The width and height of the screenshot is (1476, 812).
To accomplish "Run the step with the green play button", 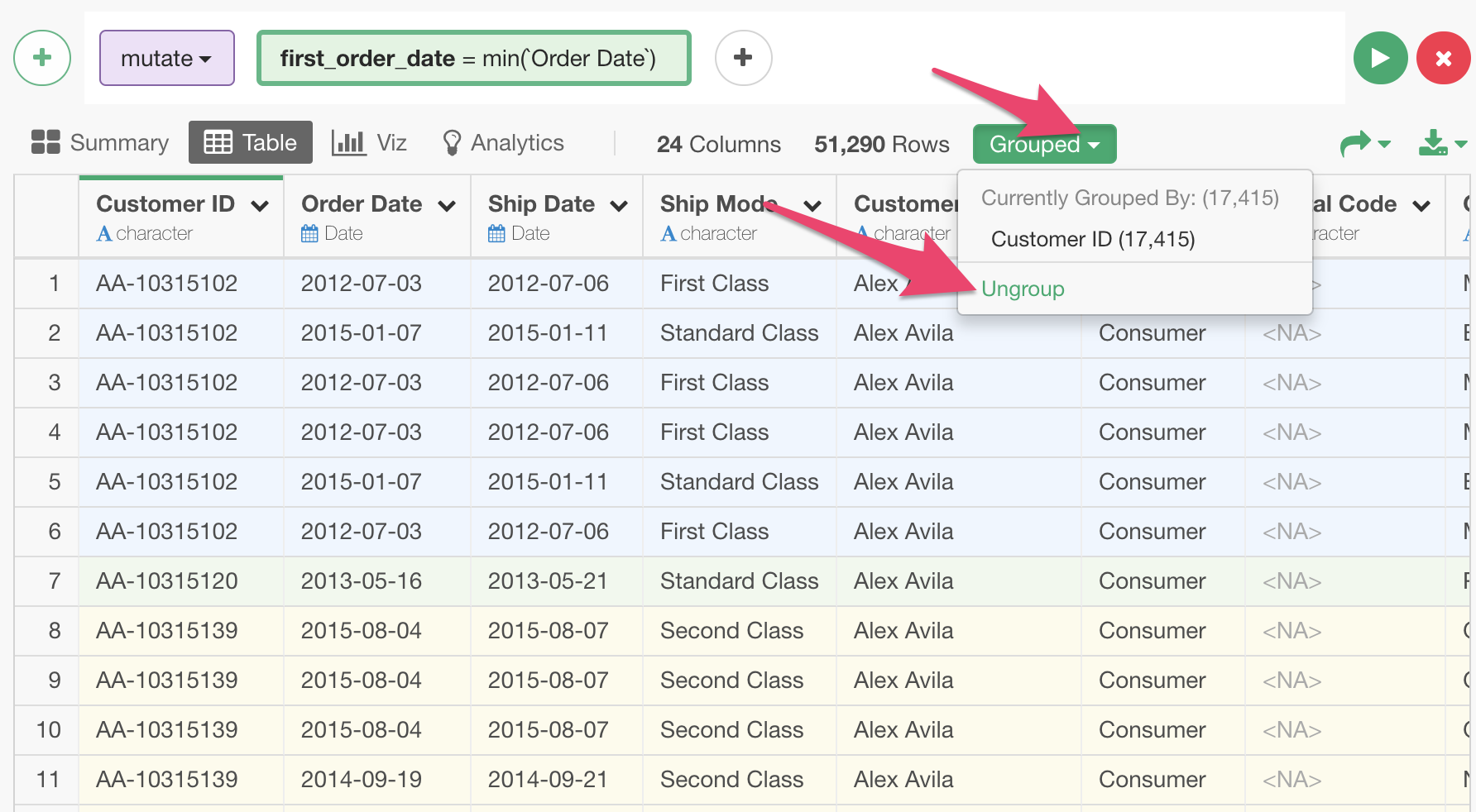I will (x=1380, y=58).
